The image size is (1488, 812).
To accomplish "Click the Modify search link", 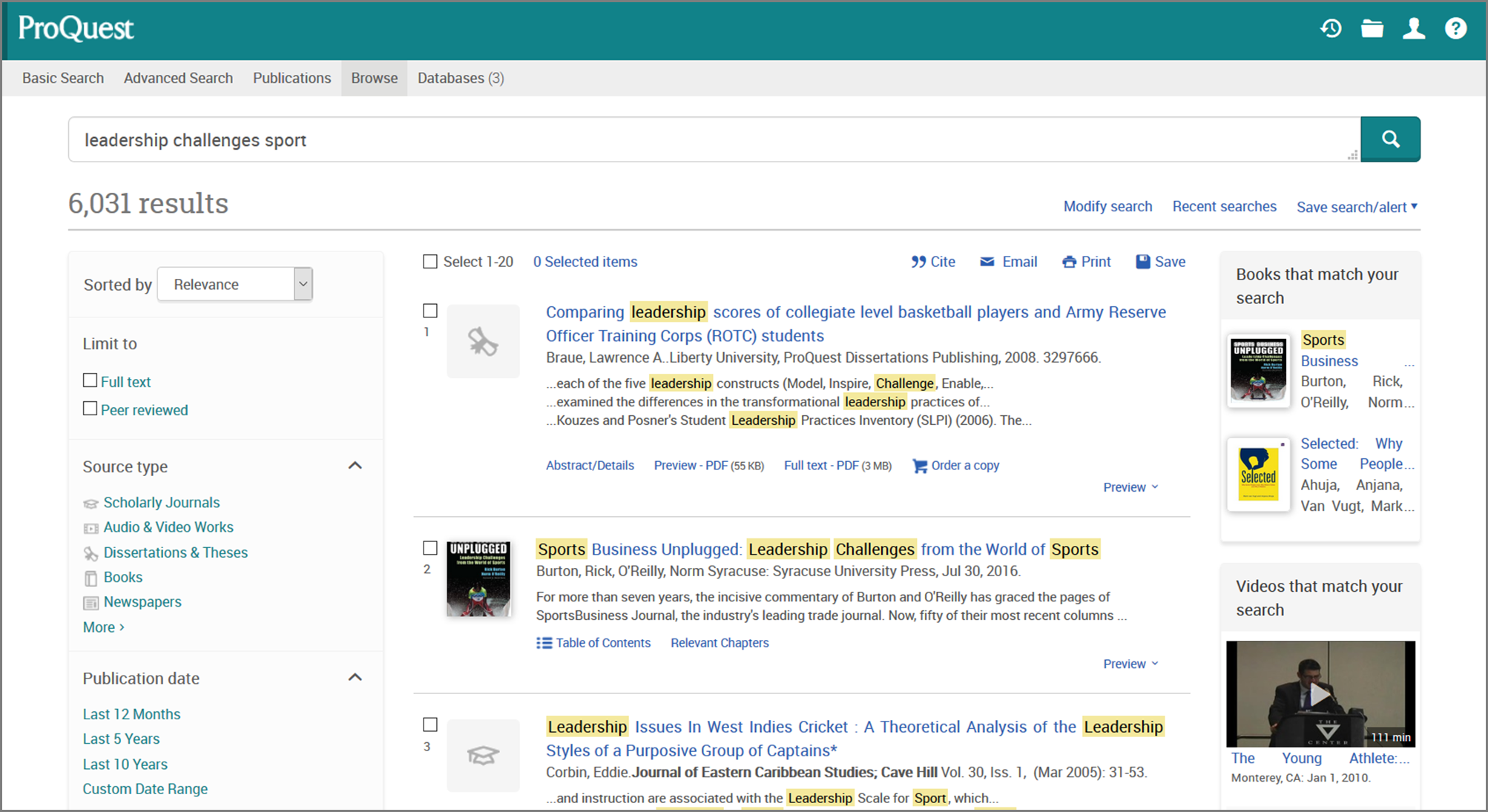I will (1107, 206).
